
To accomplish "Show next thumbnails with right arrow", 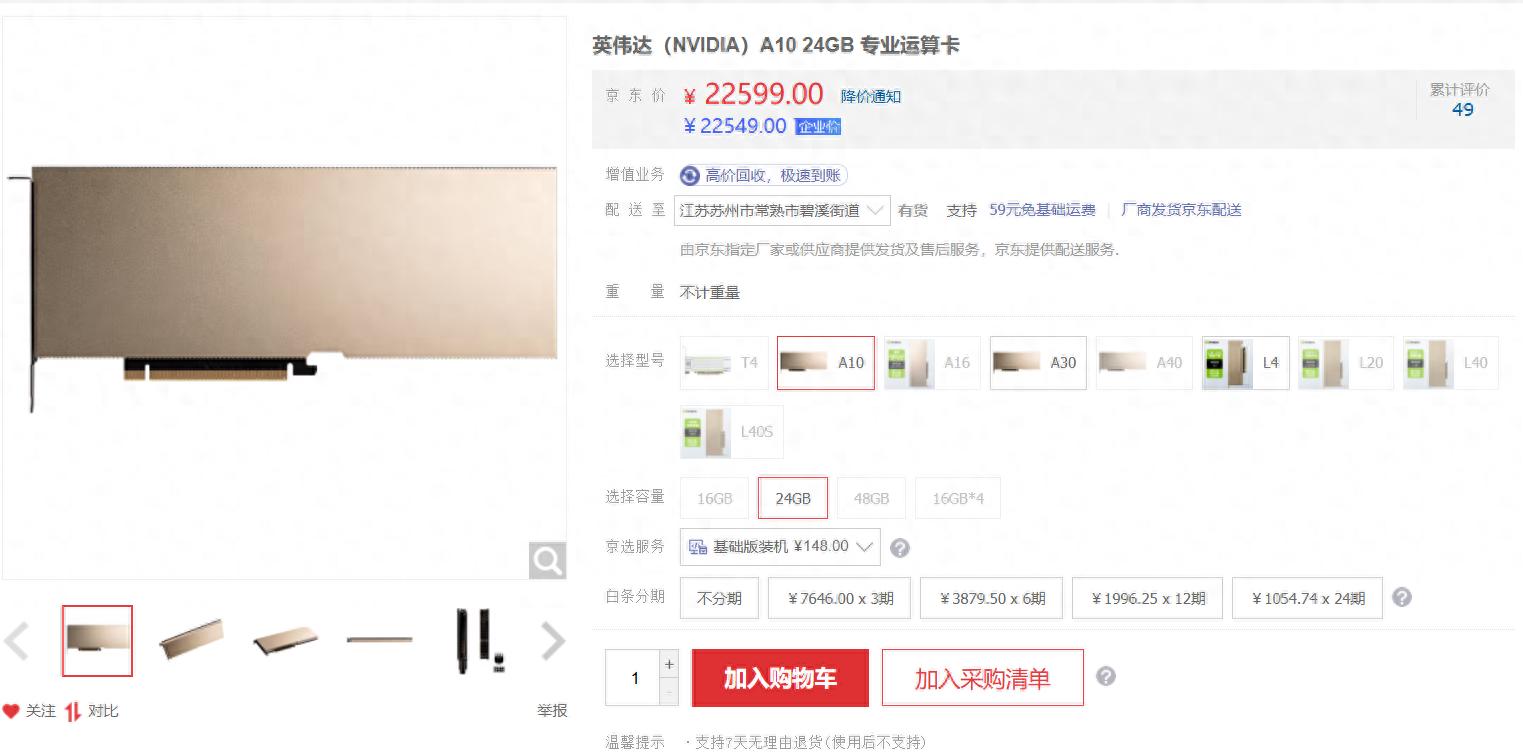I will click(553, 641).
